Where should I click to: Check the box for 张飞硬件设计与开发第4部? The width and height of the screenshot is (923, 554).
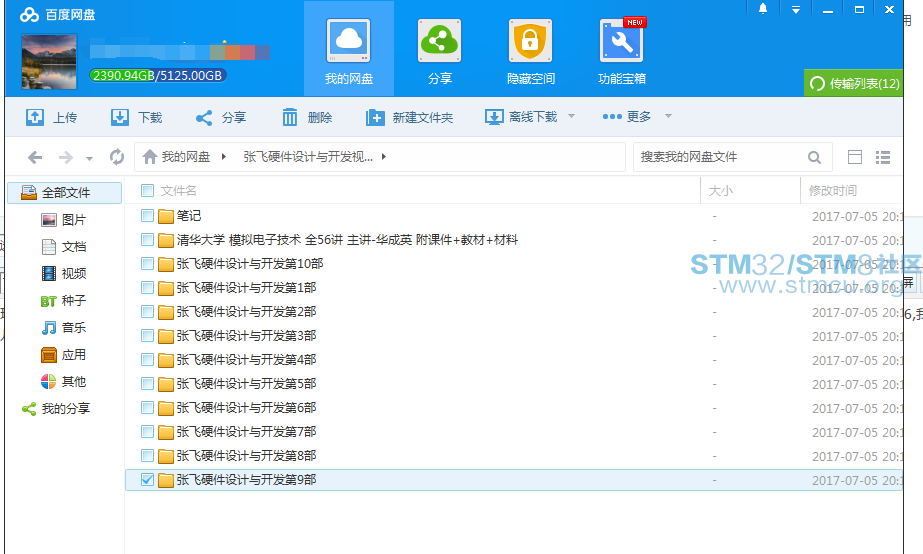pos(147,360)
